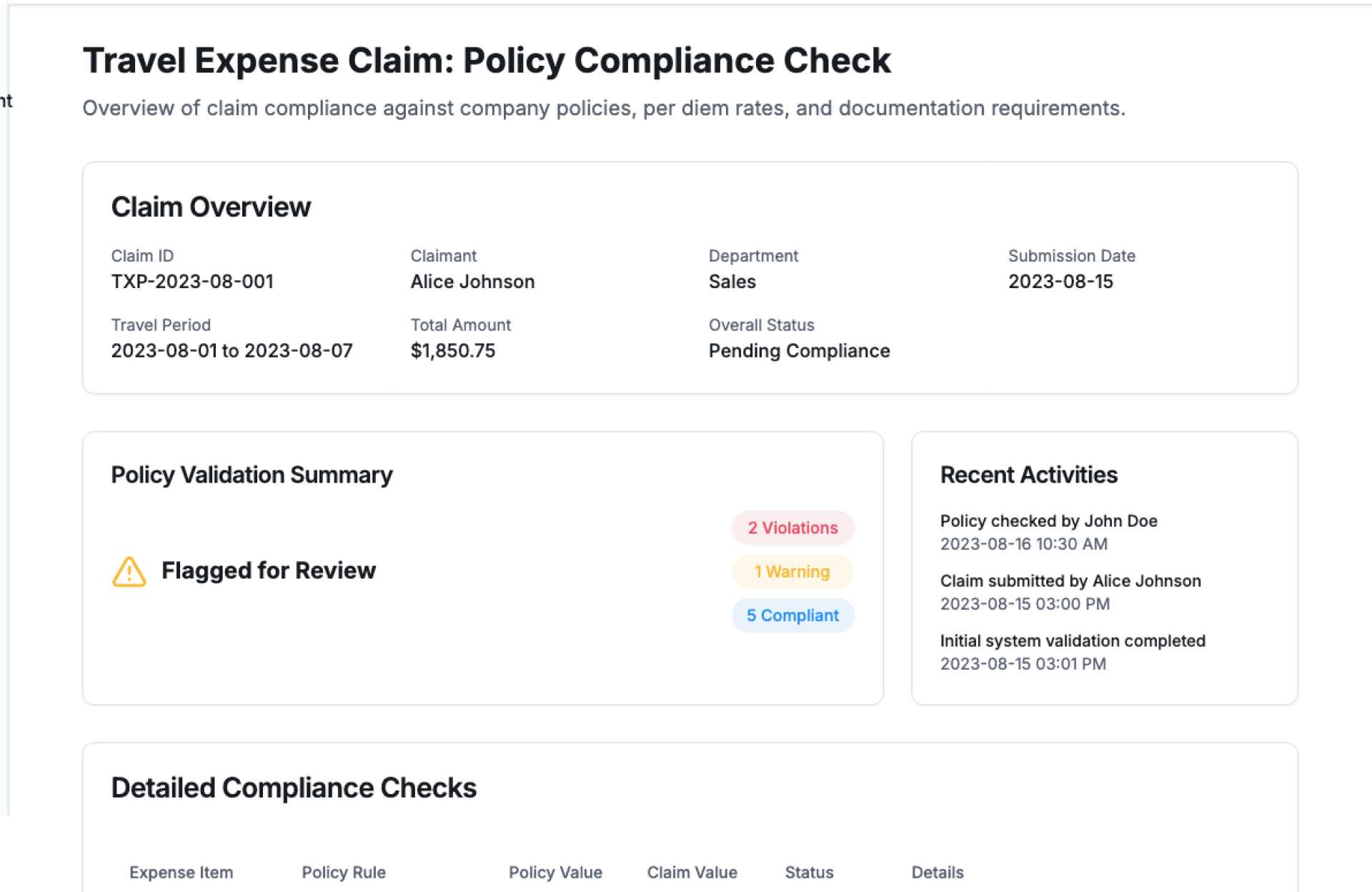1372x892 pixels.
Task: Click the Claim Value column header
Action: point(692,872)
